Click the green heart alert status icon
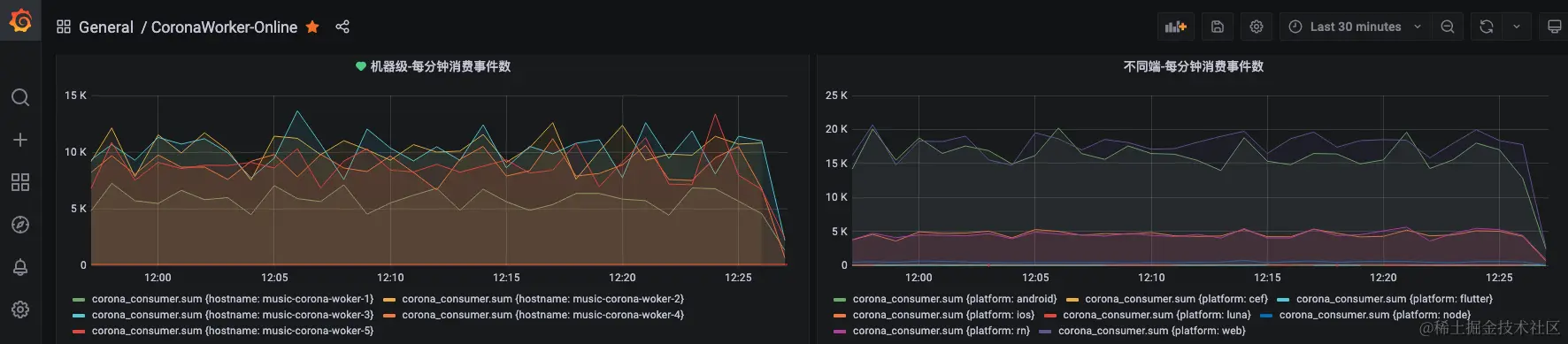The height and width of the screenshot is (344, 1568). coord(361,66)
